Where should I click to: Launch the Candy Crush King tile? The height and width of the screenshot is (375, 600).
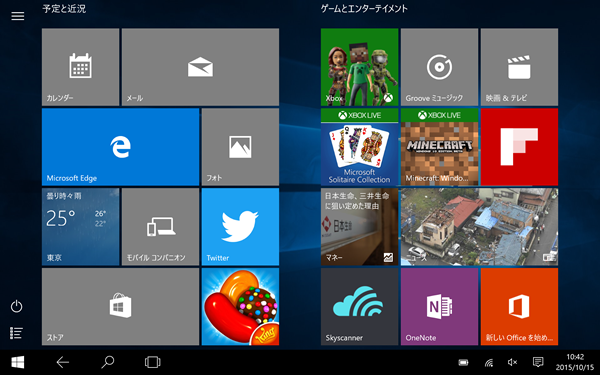(x=240, y=307)
